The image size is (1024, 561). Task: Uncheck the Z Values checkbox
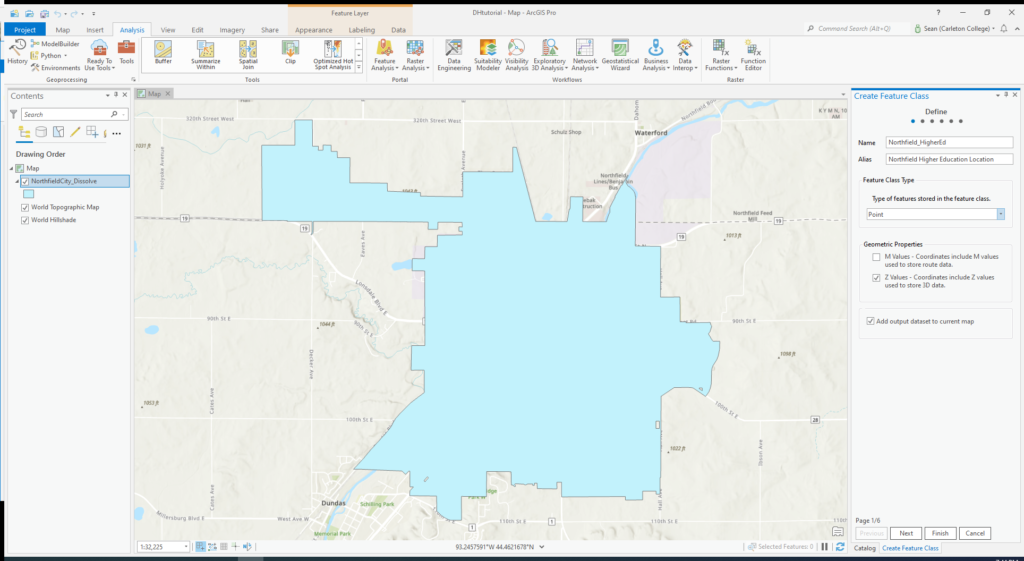pyautogui.click(x=876, y=278)
